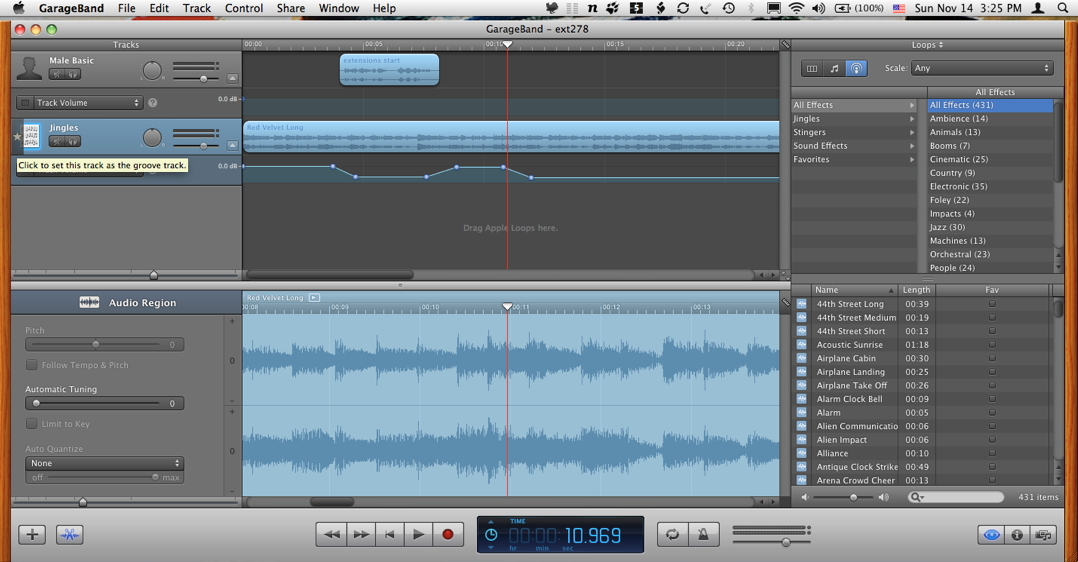Click the fast forward button
This screenshot has width=1078, height=562.
pyautogui.click(x=361, y=534)
